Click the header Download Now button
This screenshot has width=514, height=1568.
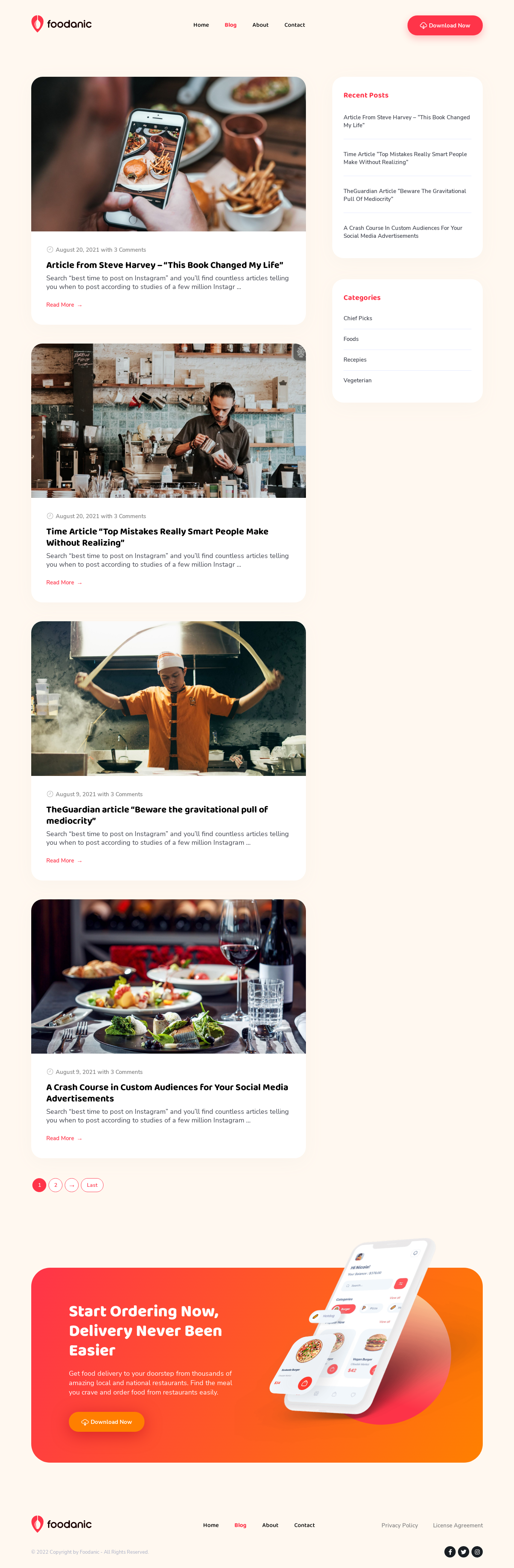[444, 26]
